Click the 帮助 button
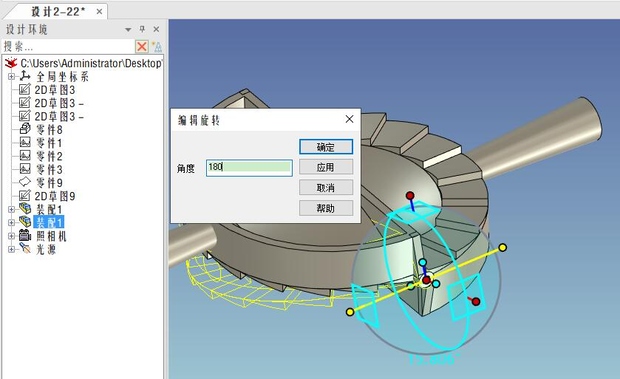 326,208
